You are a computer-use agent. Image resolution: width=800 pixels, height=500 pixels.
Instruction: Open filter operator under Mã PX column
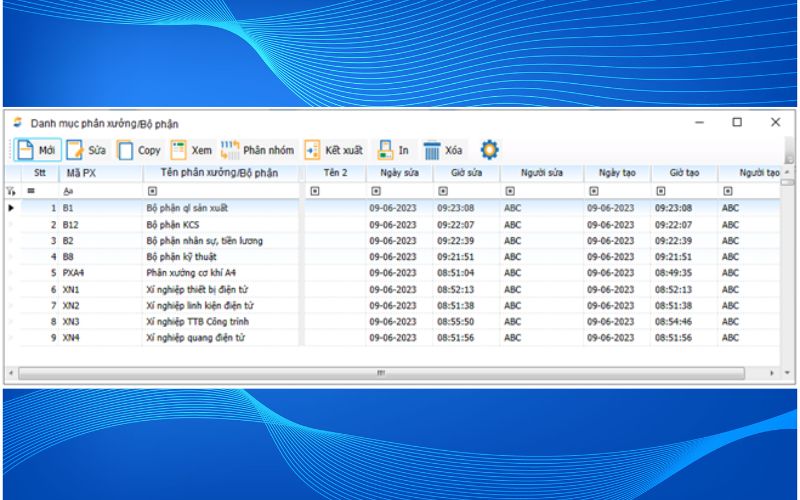pos(68,191)
